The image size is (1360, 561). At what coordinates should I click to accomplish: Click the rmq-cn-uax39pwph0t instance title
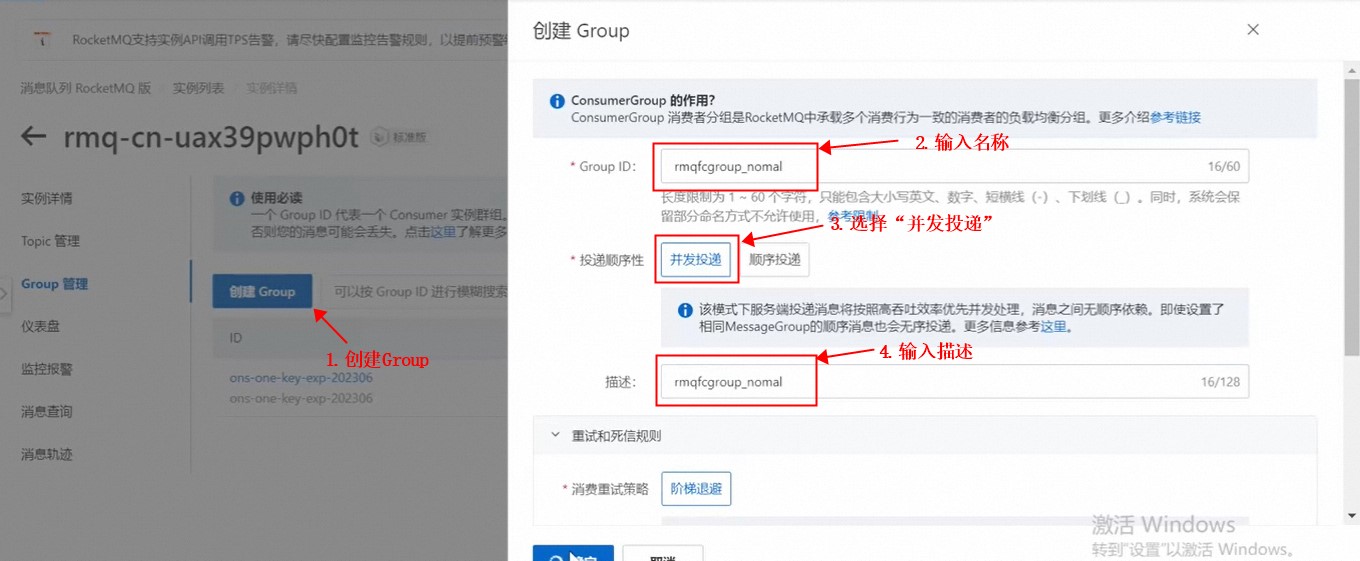coord(211,137)
